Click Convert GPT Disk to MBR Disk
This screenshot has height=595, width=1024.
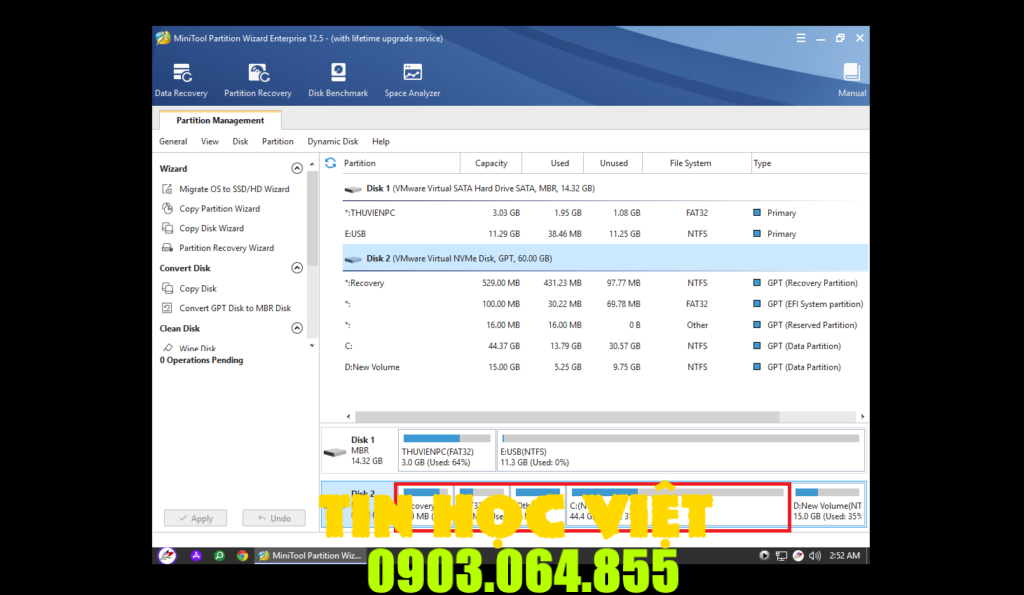click(235, 308)
